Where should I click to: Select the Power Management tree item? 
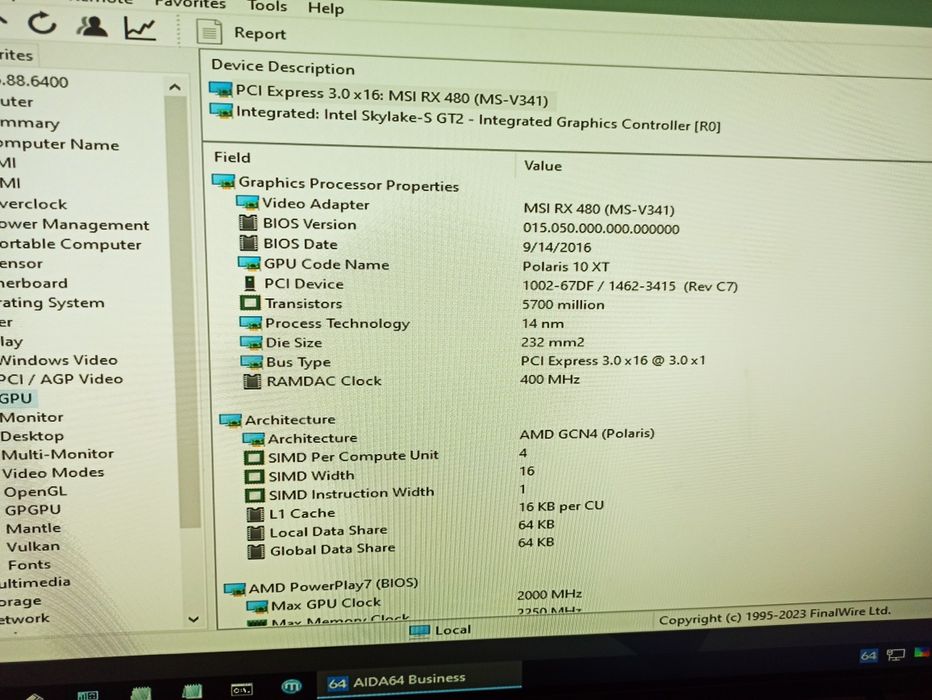[74, 225]
